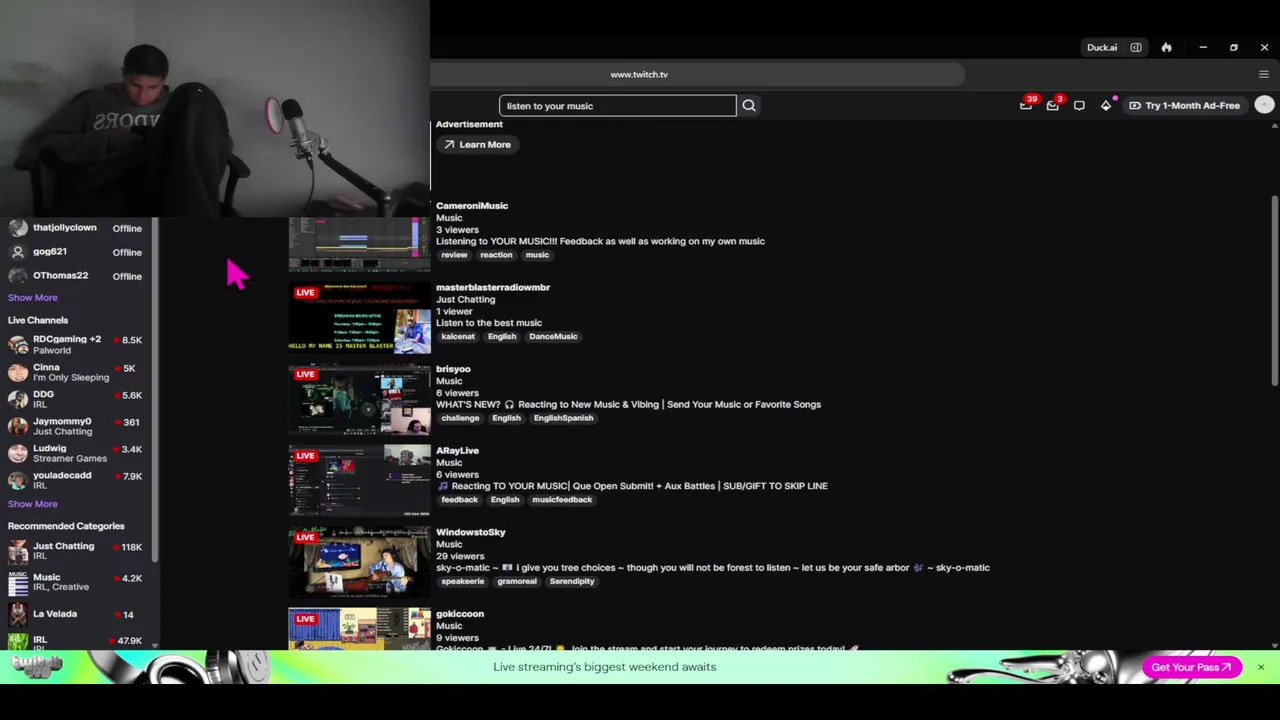Click 'Listening to YOUR MUSIC!!! Feedback' stream title

tap(600, 241)
